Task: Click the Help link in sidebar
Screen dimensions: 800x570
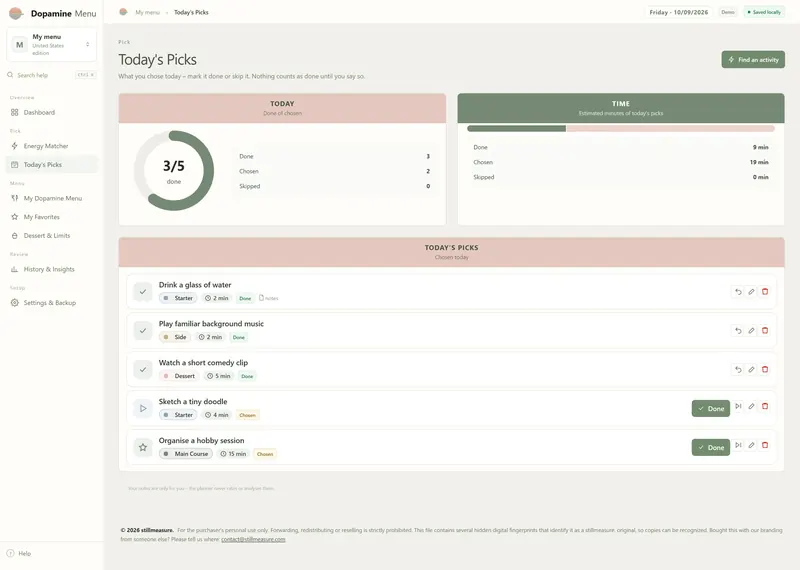Action: [24, 553]
